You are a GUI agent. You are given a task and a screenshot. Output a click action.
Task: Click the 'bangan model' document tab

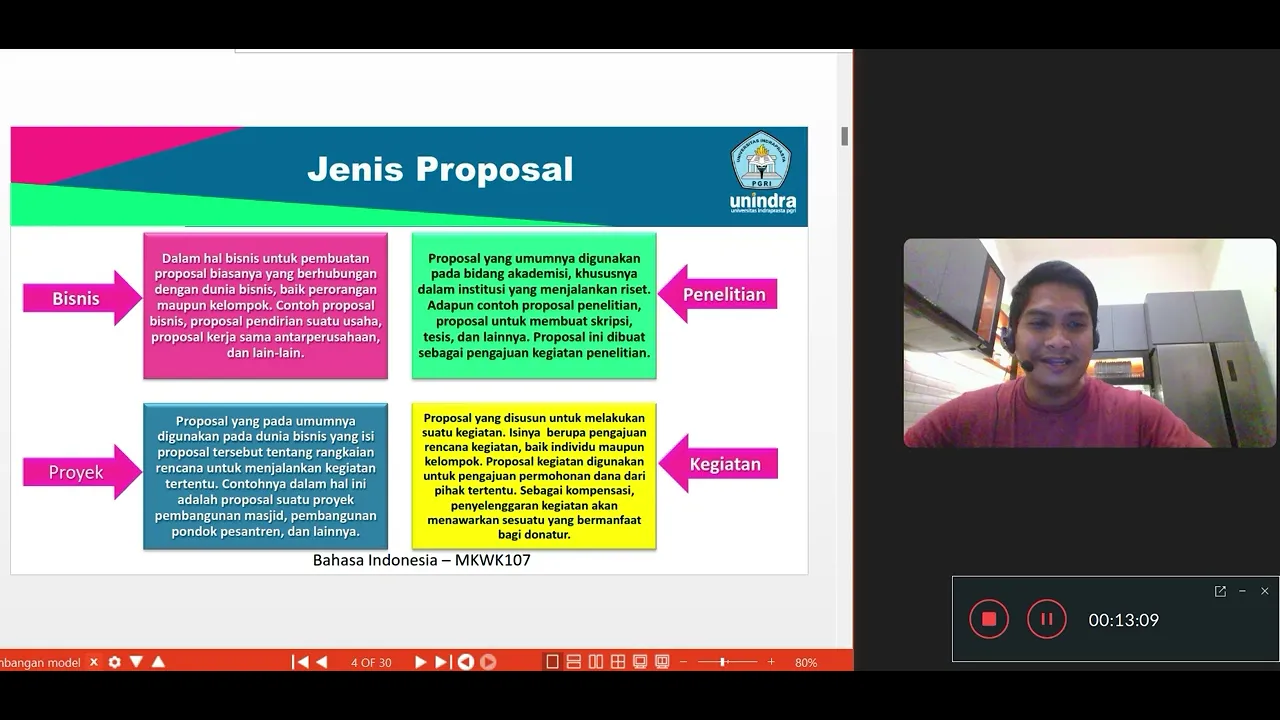pos(41,662)
